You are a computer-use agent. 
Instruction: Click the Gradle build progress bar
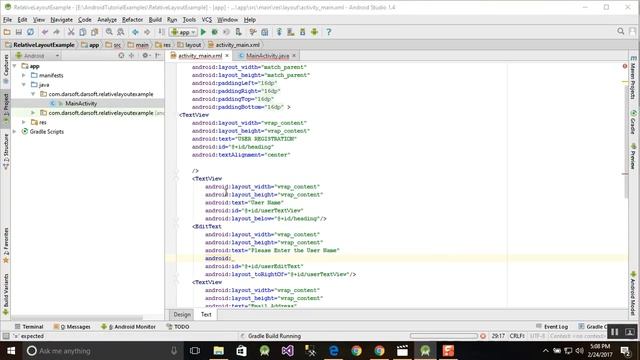click(x=444, y=336)
